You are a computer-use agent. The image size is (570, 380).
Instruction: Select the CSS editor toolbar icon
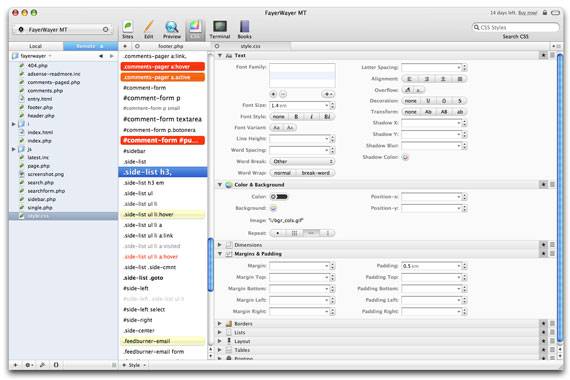195,29
